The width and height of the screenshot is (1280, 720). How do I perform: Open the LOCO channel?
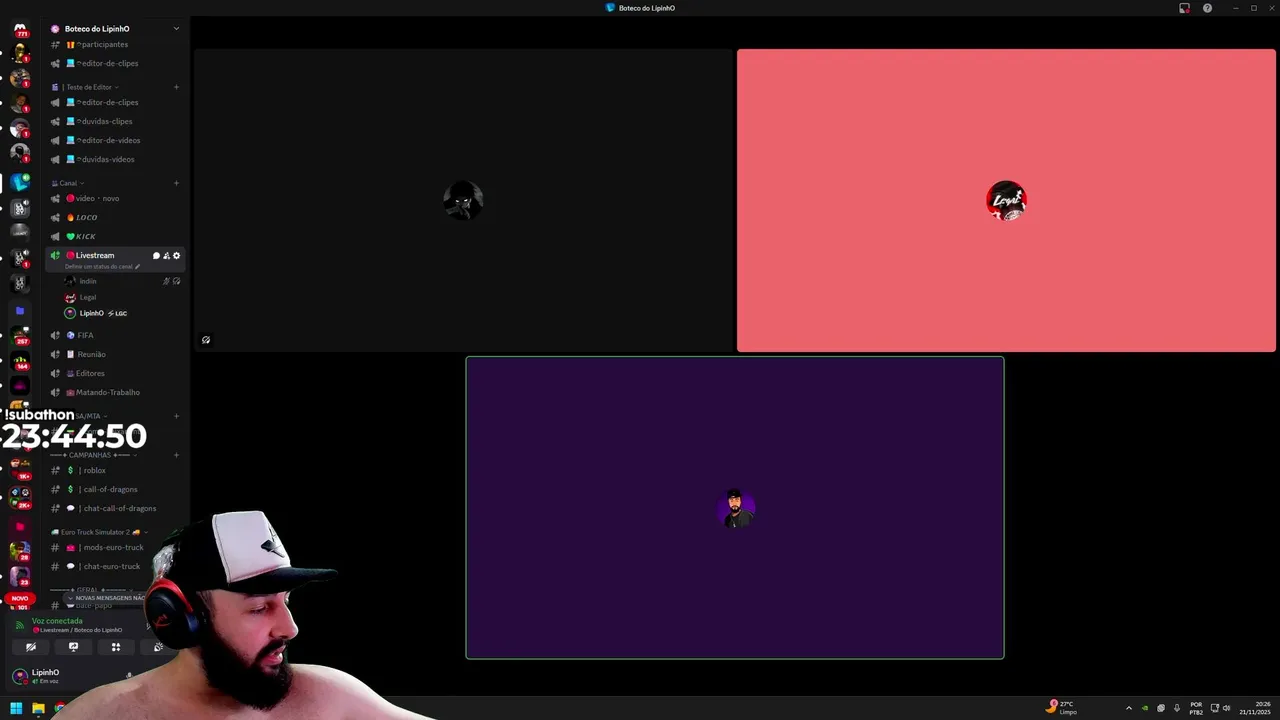[115, 217]
